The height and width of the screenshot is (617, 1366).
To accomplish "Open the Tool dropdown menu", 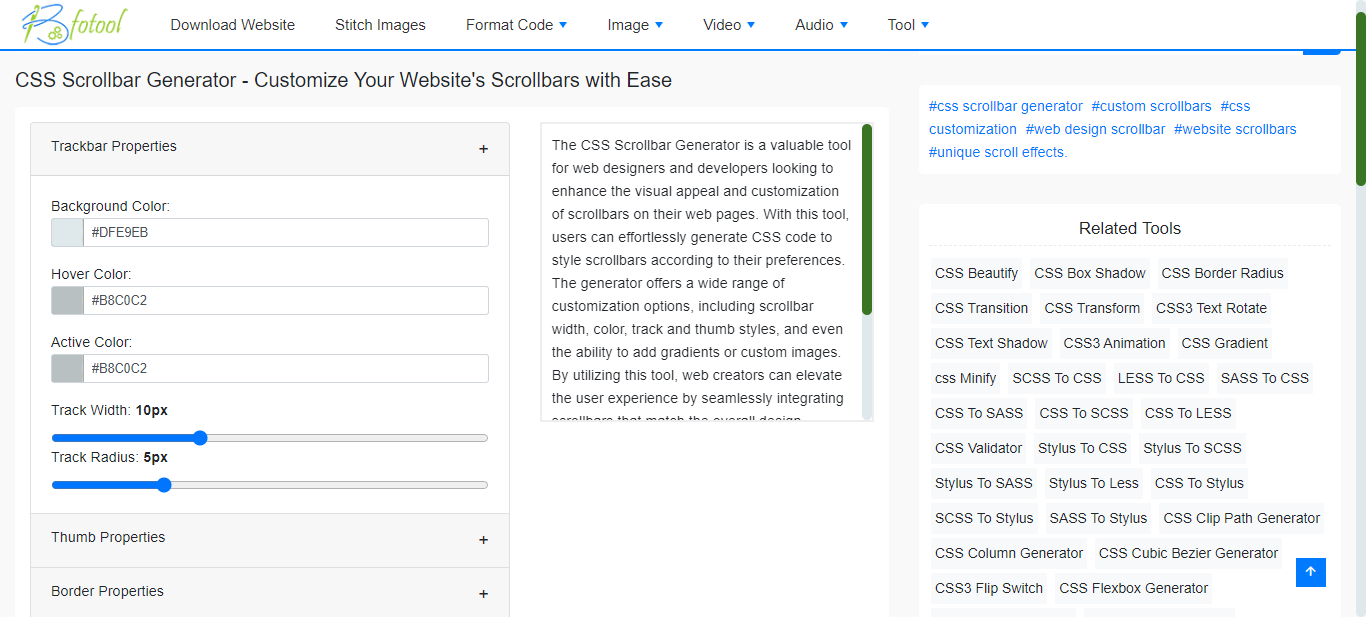I will [x=906, y=24].
